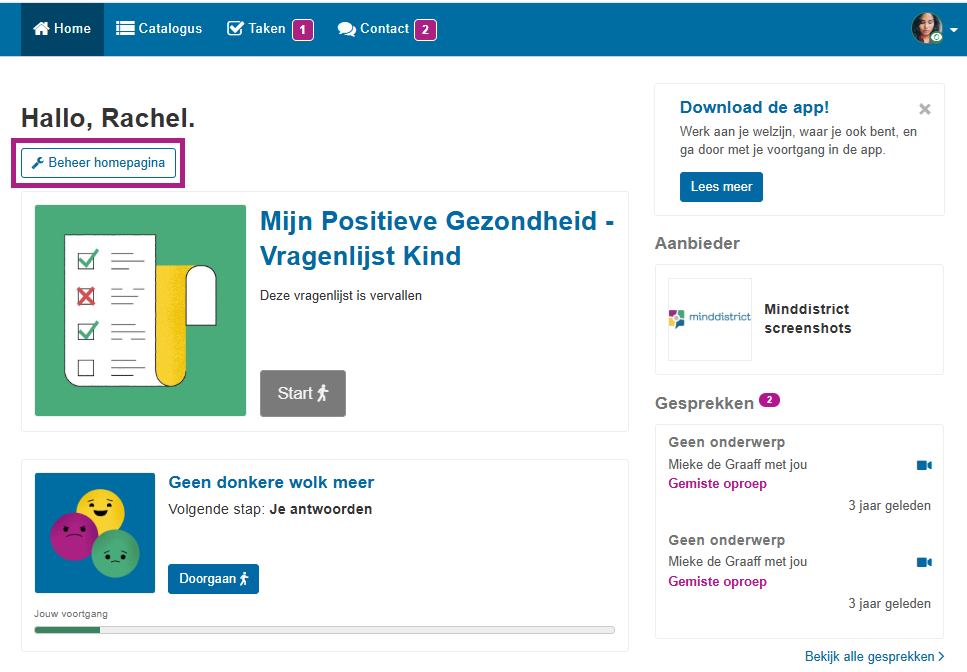Click the video camera icon of second conversation
Viewport: 967px width, 672px height.
click(x=924, y=562)
